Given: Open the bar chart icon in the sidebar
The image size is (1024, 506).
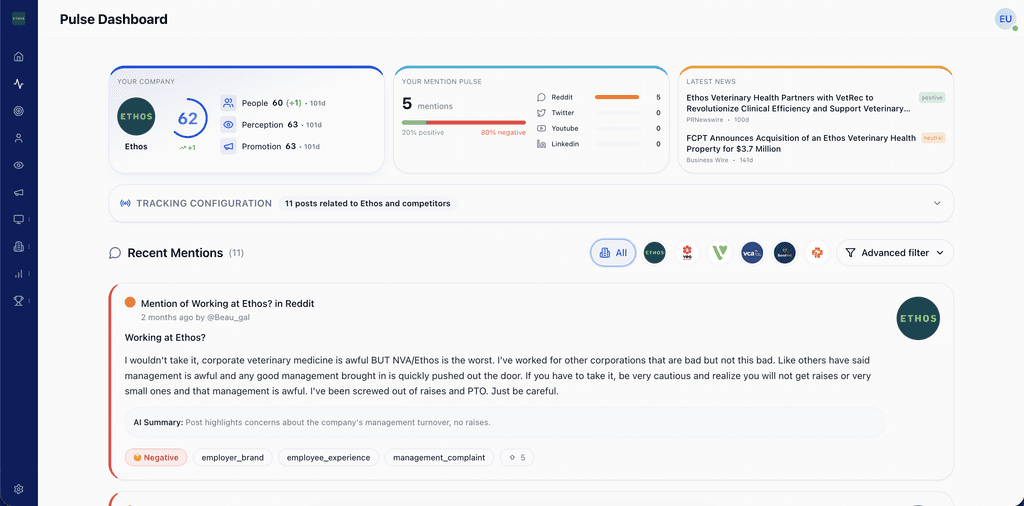Looking at the screenshot, I should [19, 274].
